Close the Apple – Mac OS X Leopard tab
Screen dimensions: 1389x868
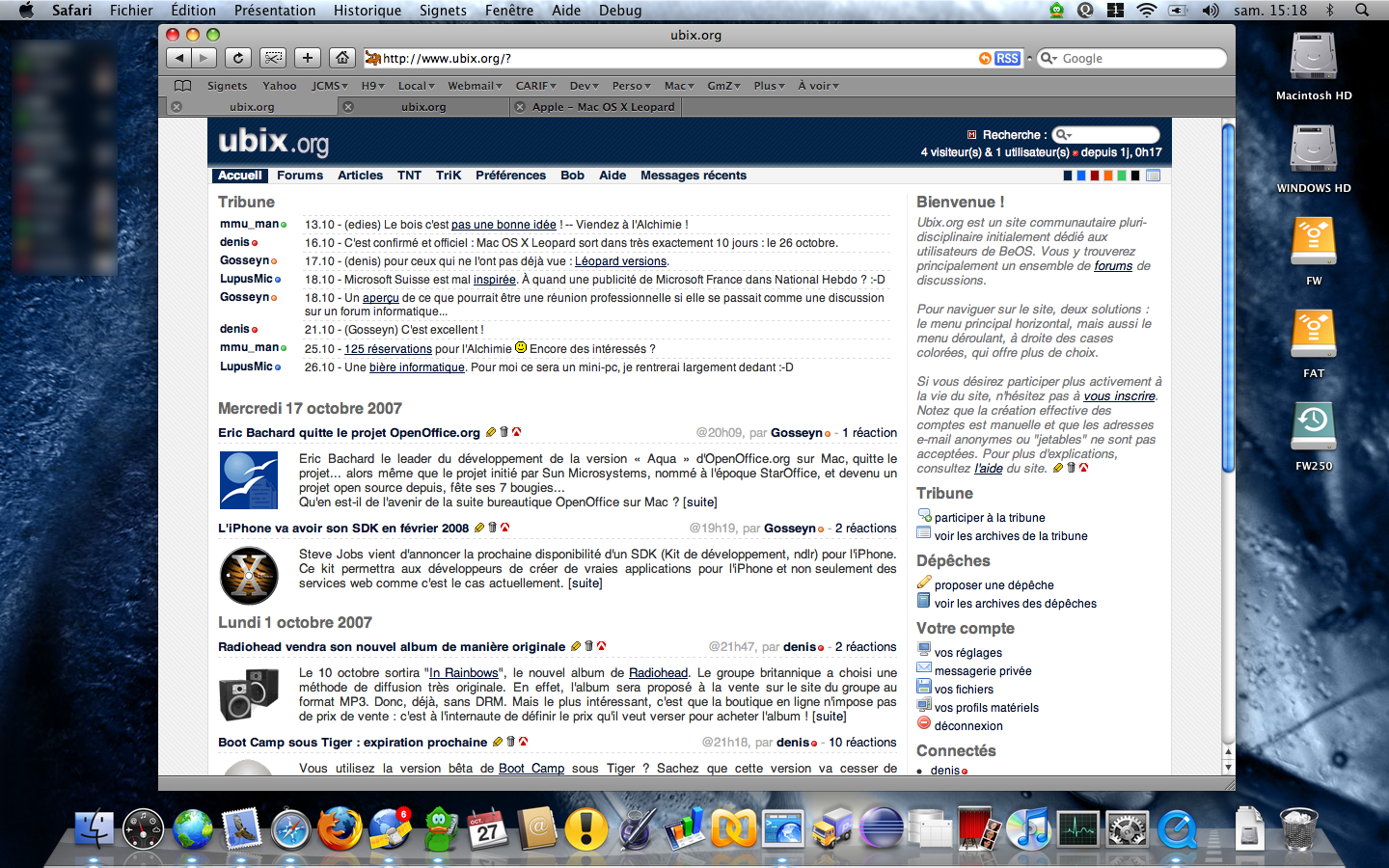520,107
